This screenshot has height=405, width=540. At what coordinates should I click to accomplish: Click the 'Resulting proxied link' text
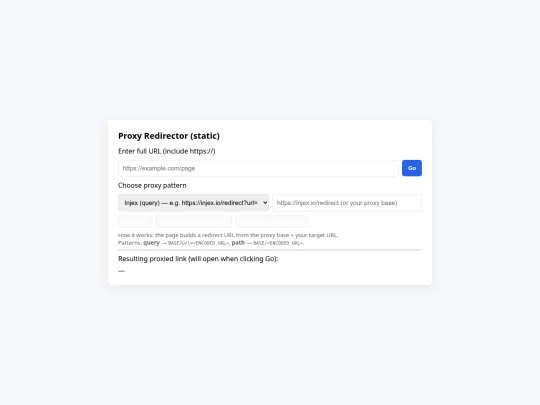(x=198, y=259)
